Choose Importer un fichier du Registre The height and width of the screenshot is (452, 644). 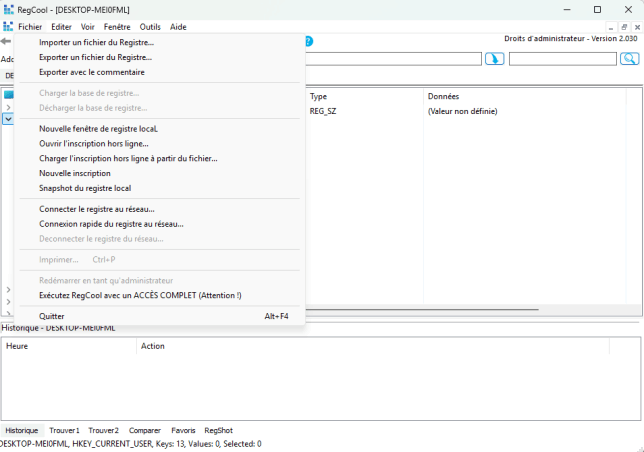coord(96,43)
